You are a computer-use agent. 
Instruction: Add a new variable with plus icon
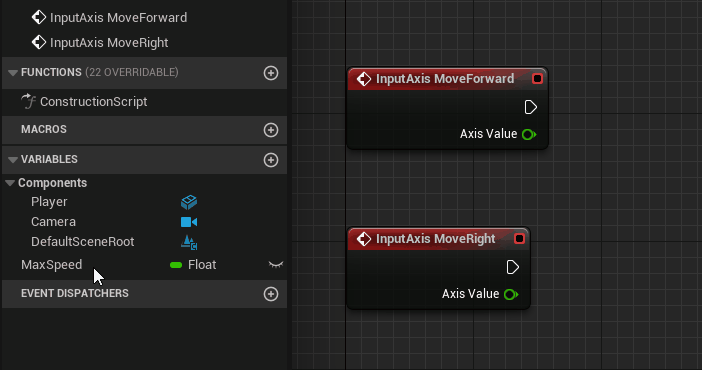271,160
